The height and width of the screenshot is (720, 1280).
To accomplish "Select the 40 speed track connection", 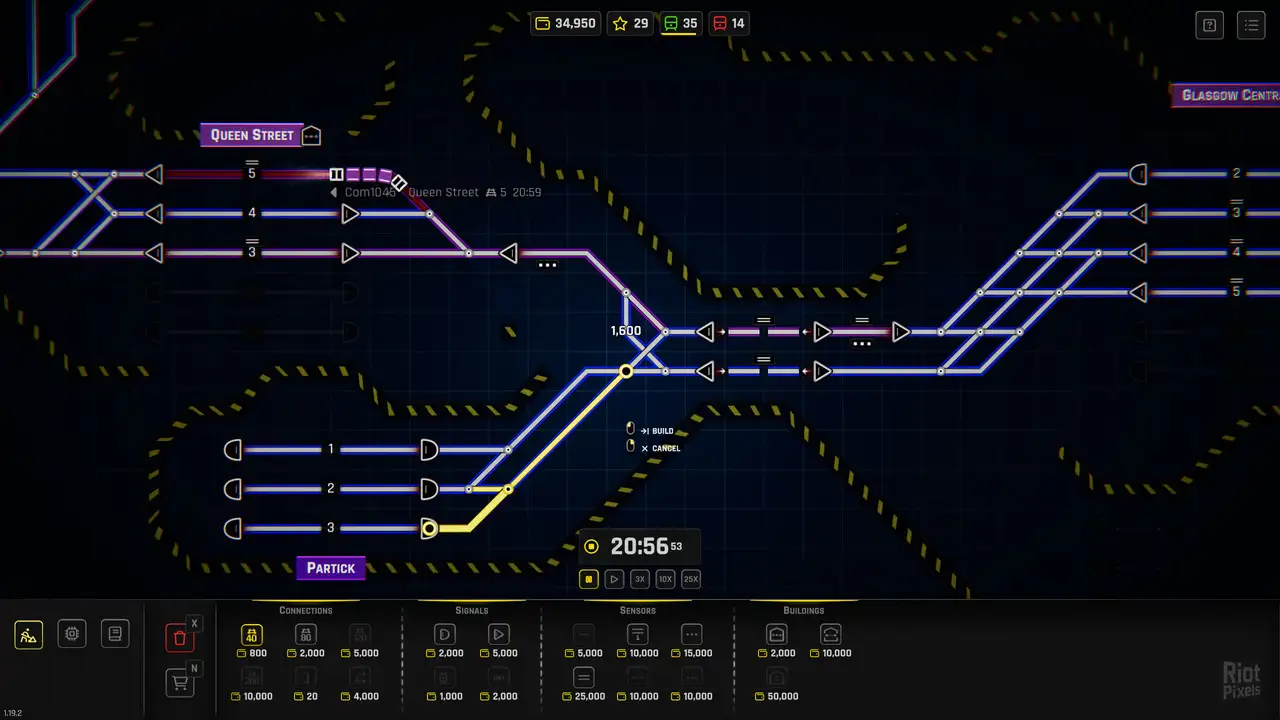I will tap(252, 634).
